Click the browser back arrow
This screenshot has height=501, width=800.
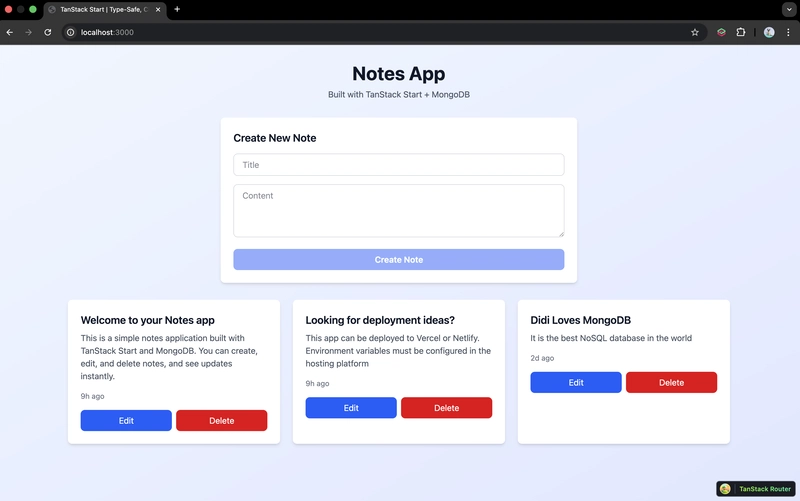tap(10, 32)
